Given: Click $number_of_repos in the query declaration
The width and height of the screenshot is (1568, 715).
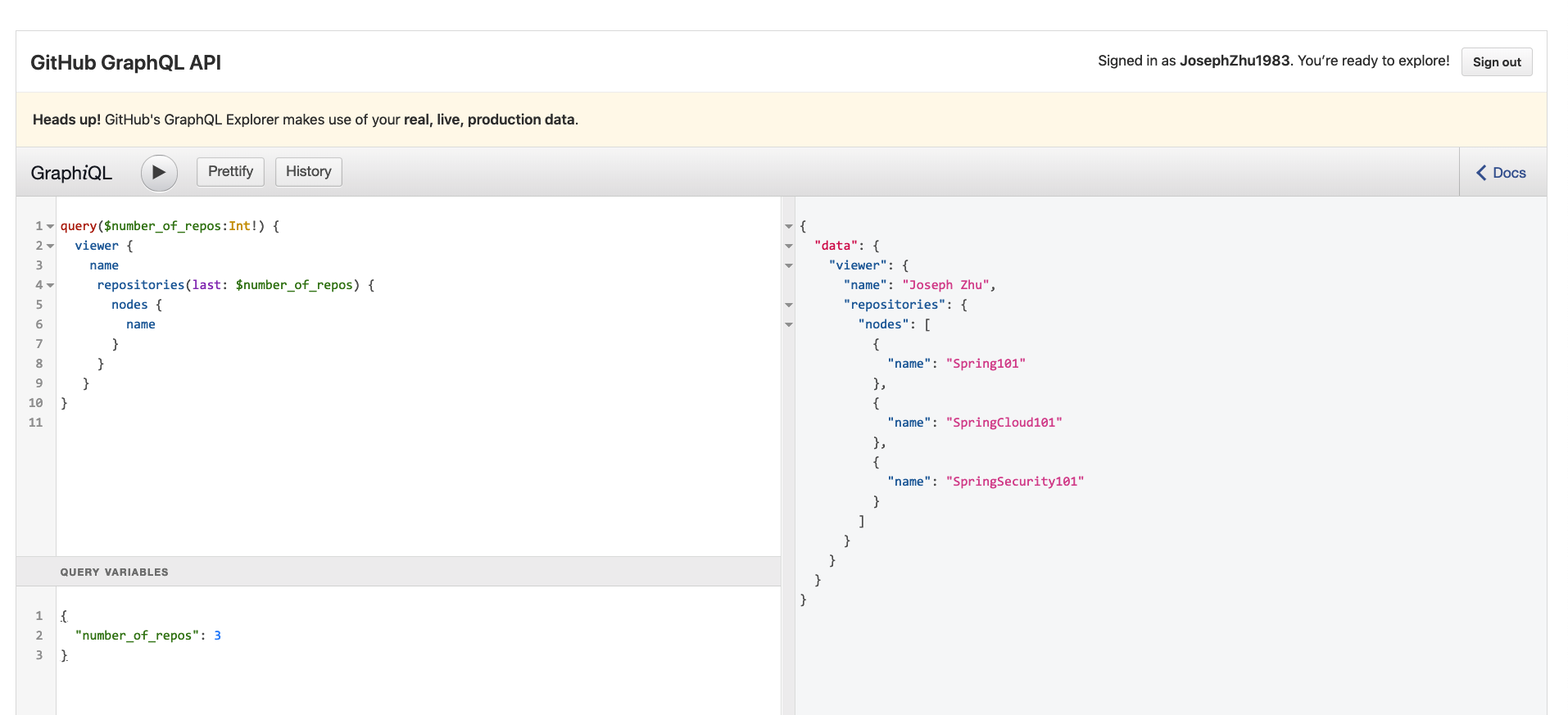Looking at the screenshot, I should [x=162, y=226].
